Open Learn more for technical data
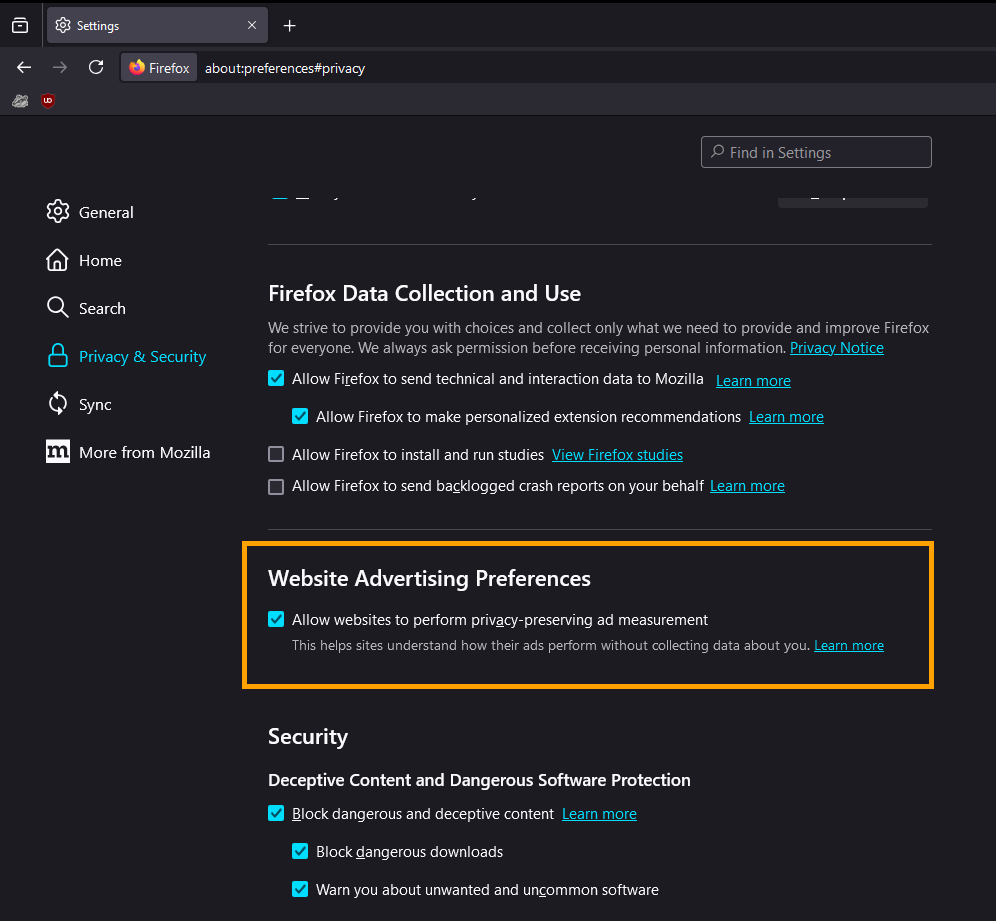Viewport: 996px width, 921px height. [753, 380]
